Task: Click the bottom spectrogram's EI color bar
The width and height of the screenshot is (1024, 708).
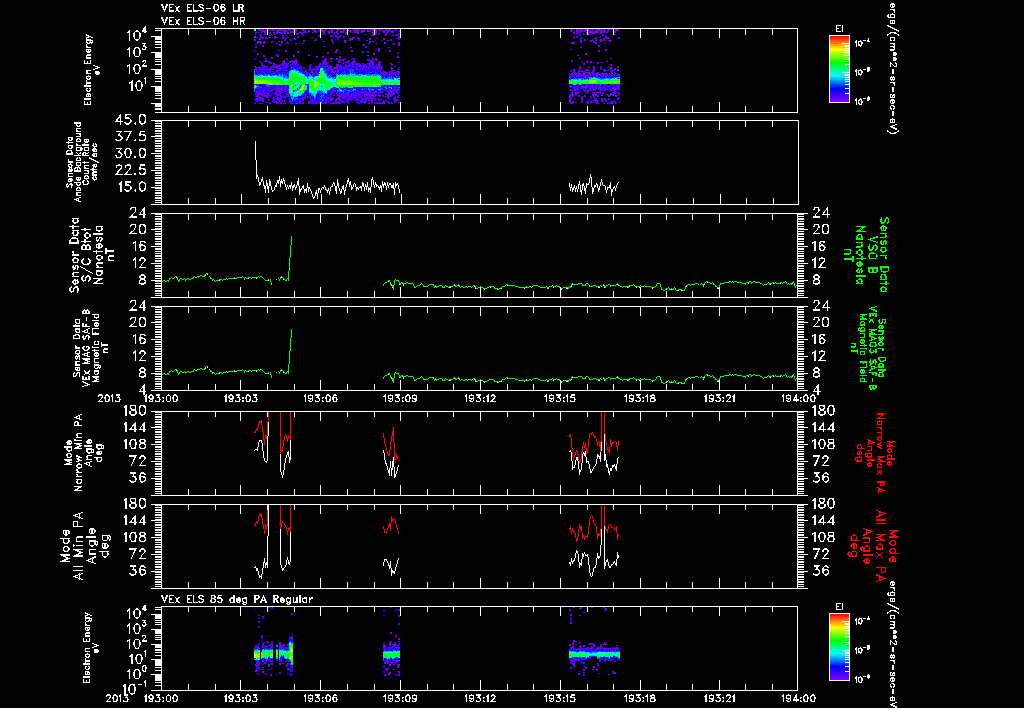Action: point(839,647)
